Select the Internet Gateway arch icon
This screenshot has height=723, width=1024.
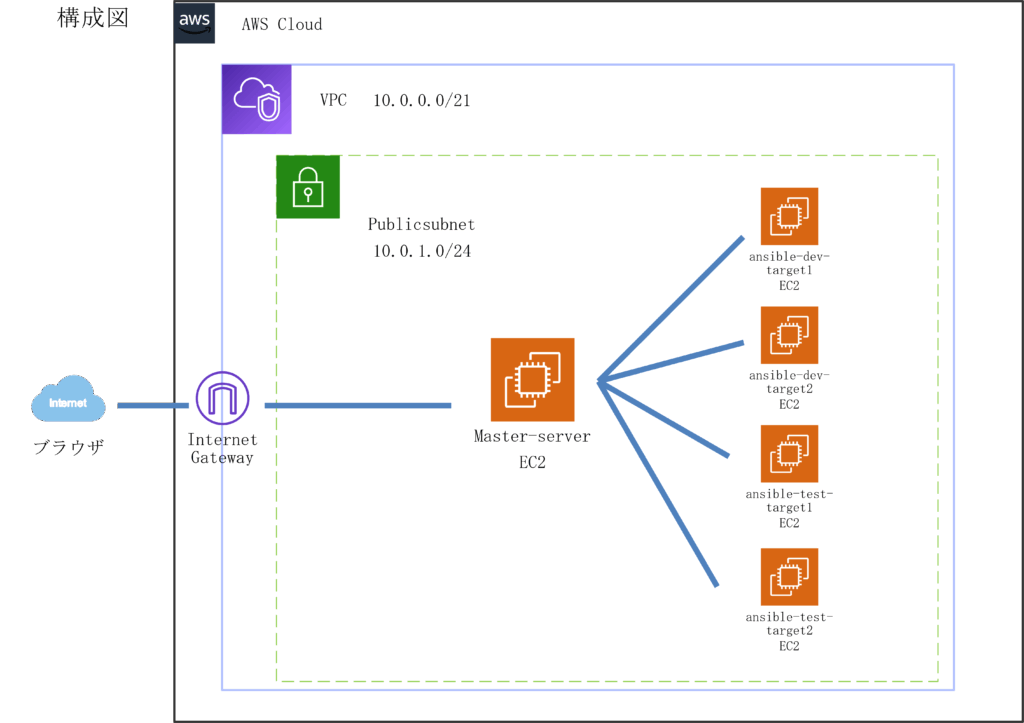click(221, 399)
